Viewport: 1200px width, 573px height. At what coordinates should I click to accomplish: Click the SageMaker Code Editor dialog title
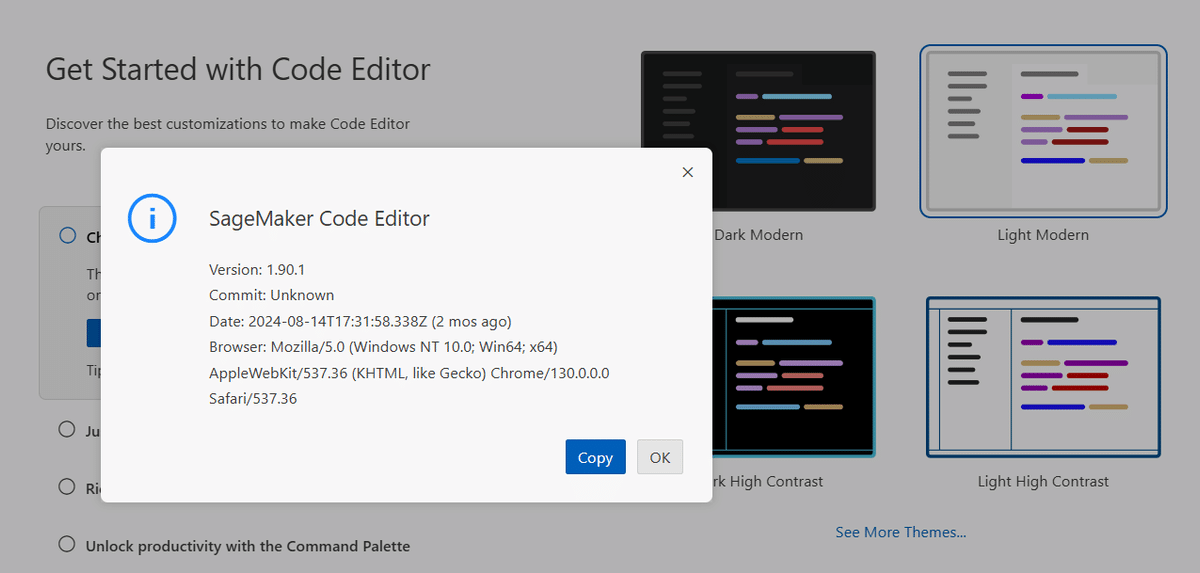(319, 219)
